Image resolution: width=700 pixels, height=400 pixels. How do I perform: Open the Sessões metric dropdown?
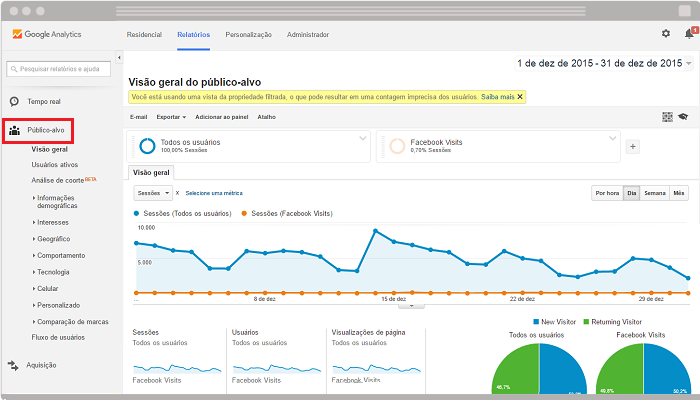click(x=153, y=193)
